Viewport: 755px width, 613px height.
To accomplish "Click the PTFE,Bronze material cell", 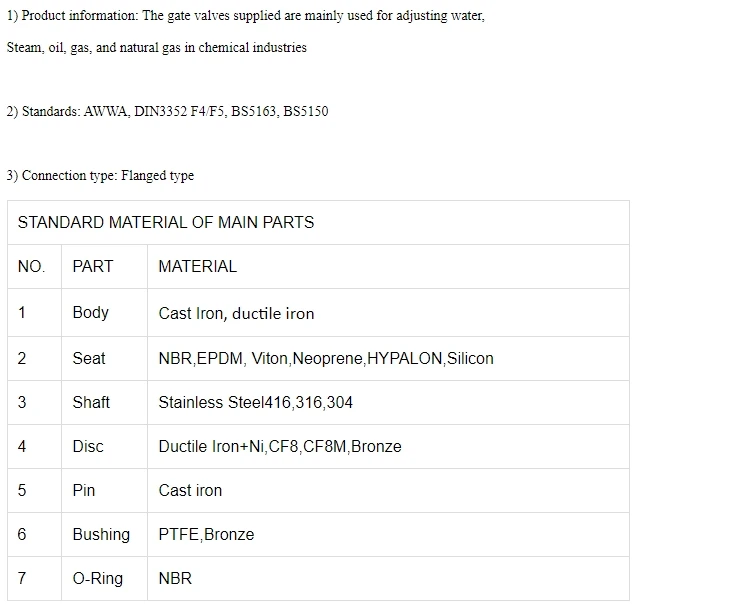I will pos(388,535).
